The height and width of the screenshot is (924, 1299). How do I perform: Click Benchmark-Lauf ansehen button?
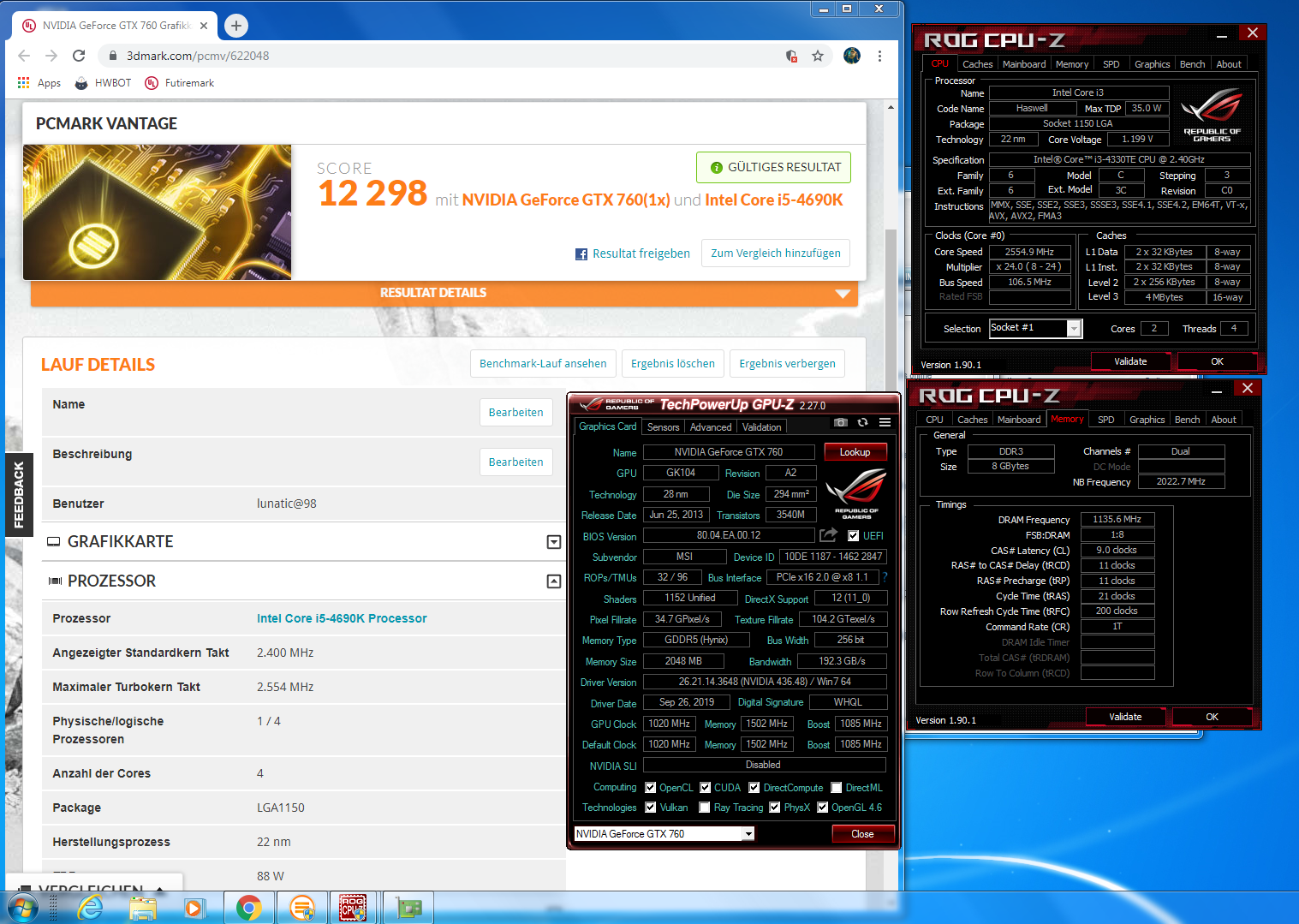(x=543, y=364)
